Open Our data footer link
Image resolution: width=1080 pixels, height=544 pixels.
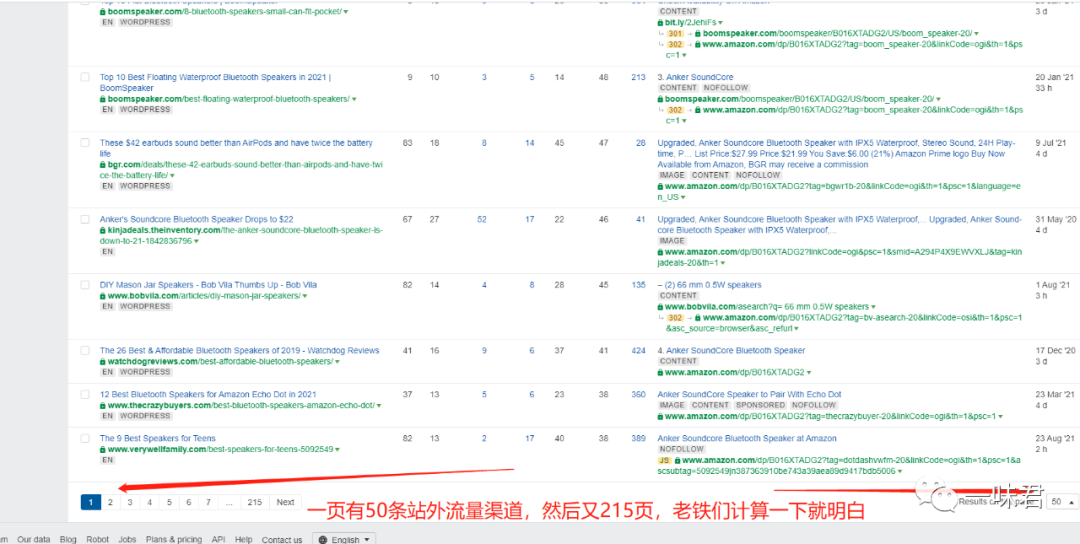(x=34, y=540)
